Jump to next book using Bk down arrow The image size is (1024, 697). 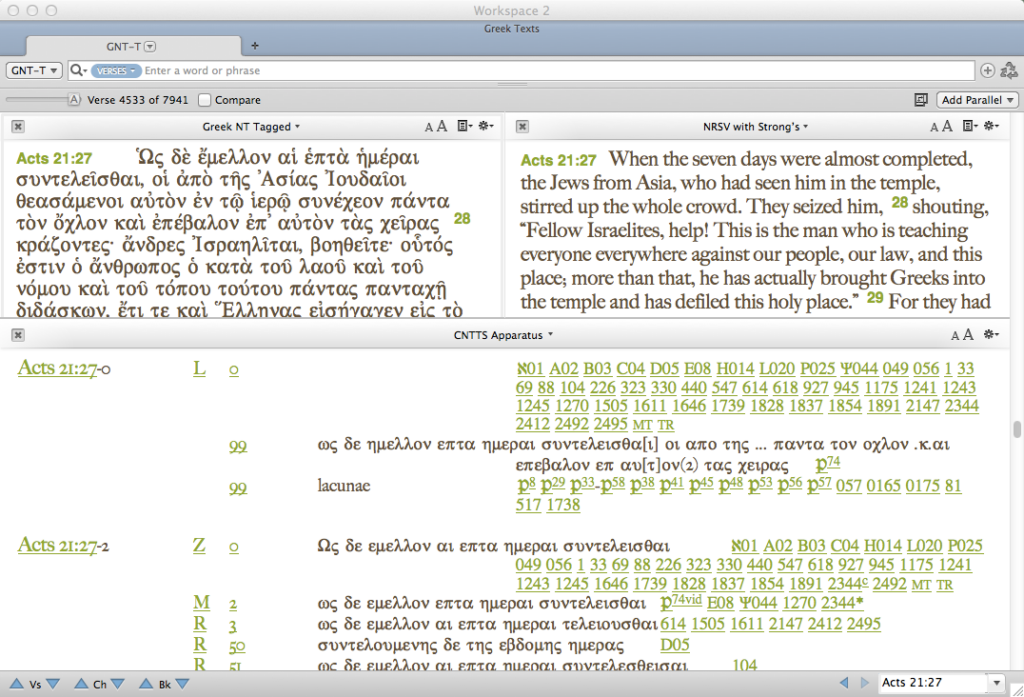(x=180, y=684)
